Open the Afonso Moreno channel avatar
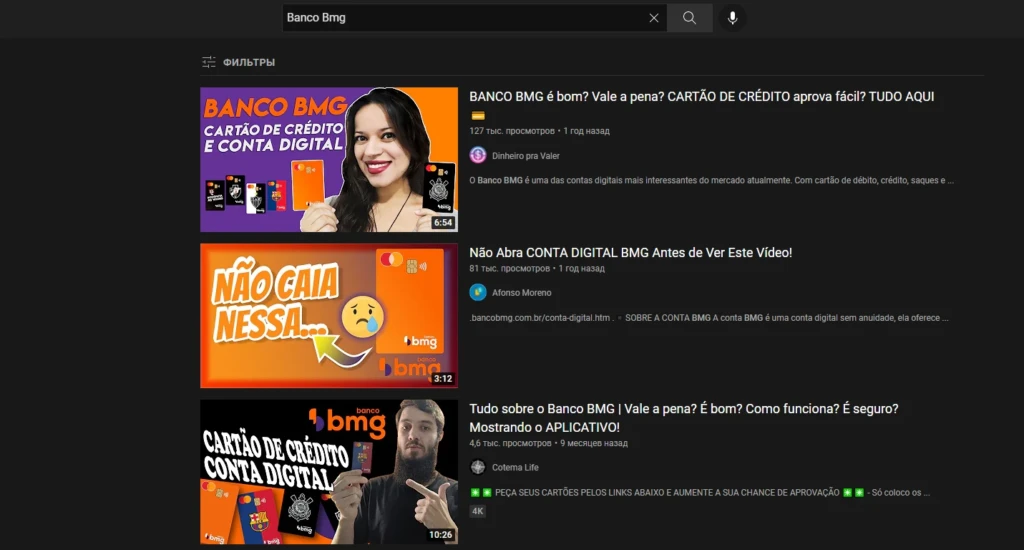 click(478, 293)
